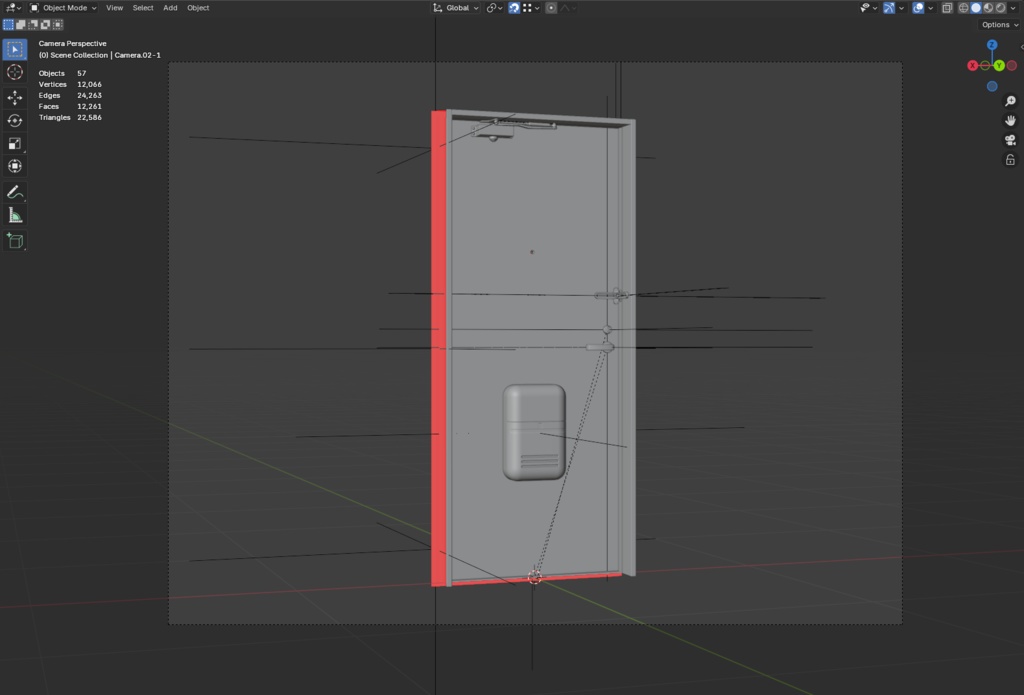The height and width of the screenshot is (695, 1024).
Task: Set selection mode to extend
Action: [20, 25]
